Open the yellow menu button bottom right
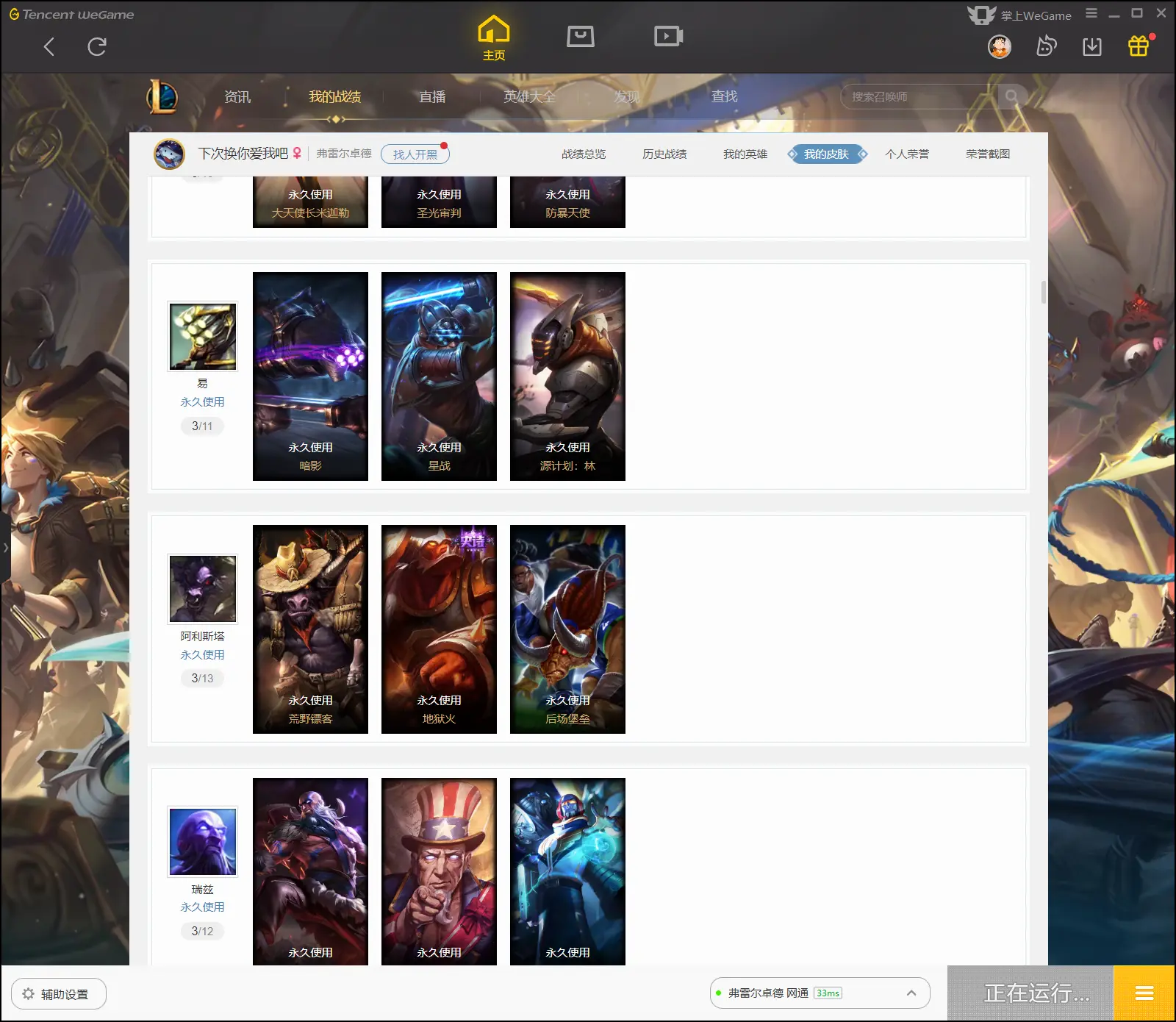This screenshot has height=1022, width=1176. click(x=1144, y=994)
